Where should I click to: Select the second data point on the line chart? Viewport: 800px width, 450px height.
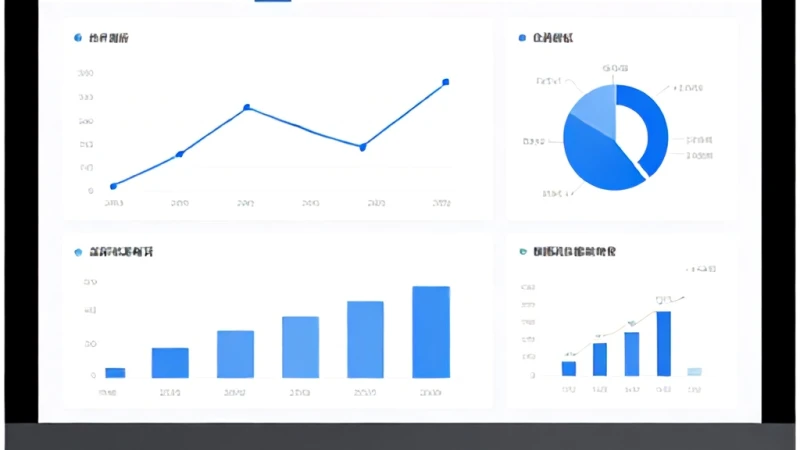tap(180, 154)
